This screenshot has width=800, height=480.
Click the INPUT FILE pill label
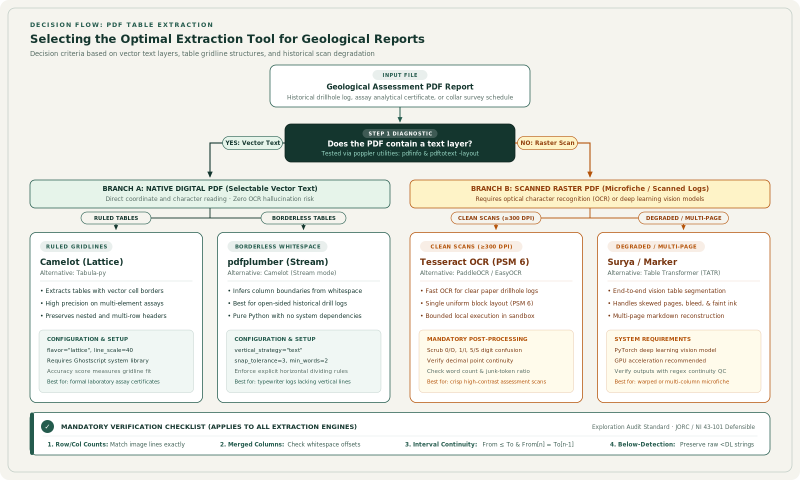(400, 75)
